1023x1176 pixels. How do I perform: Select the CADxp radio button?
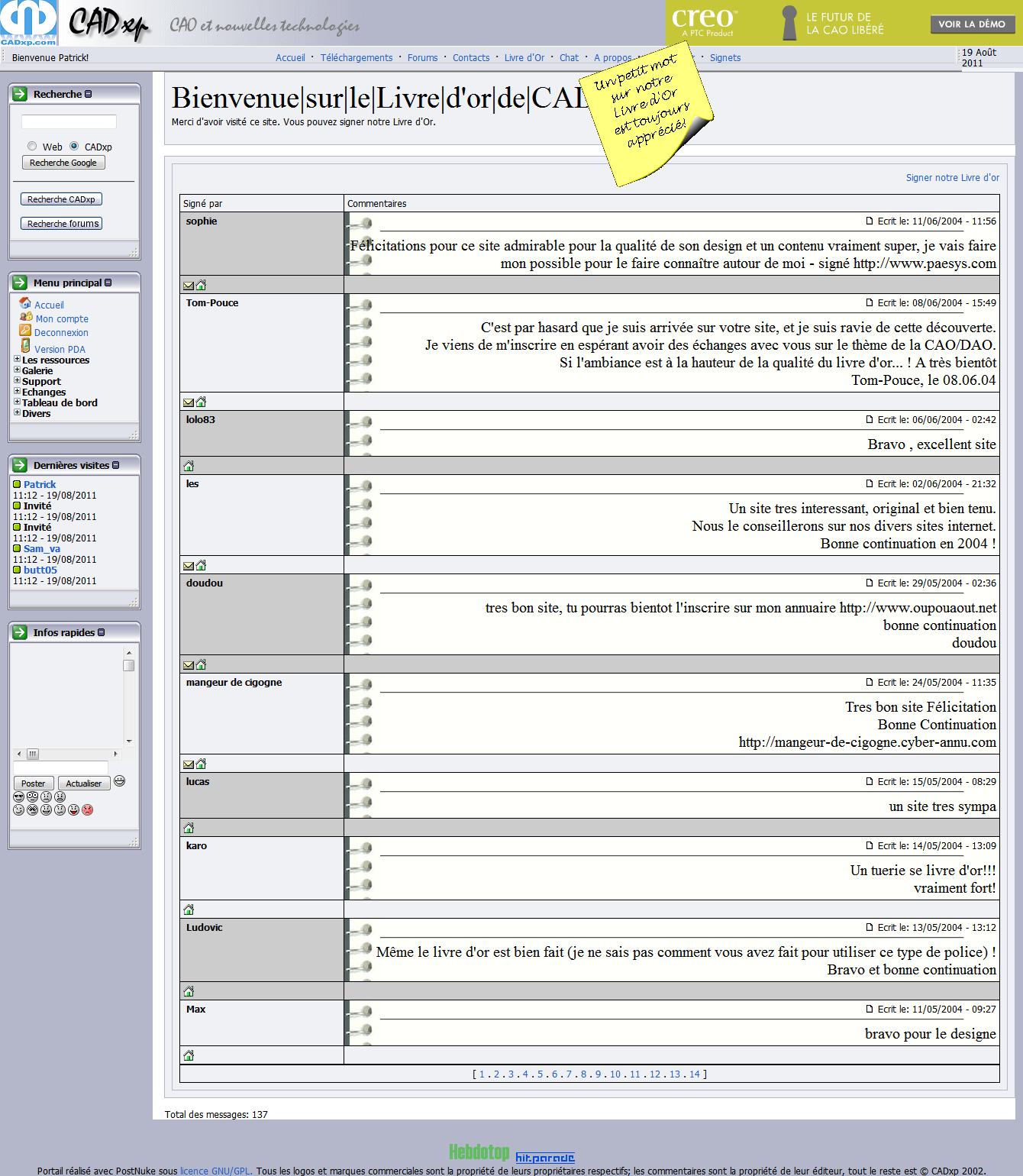(74, 146)
